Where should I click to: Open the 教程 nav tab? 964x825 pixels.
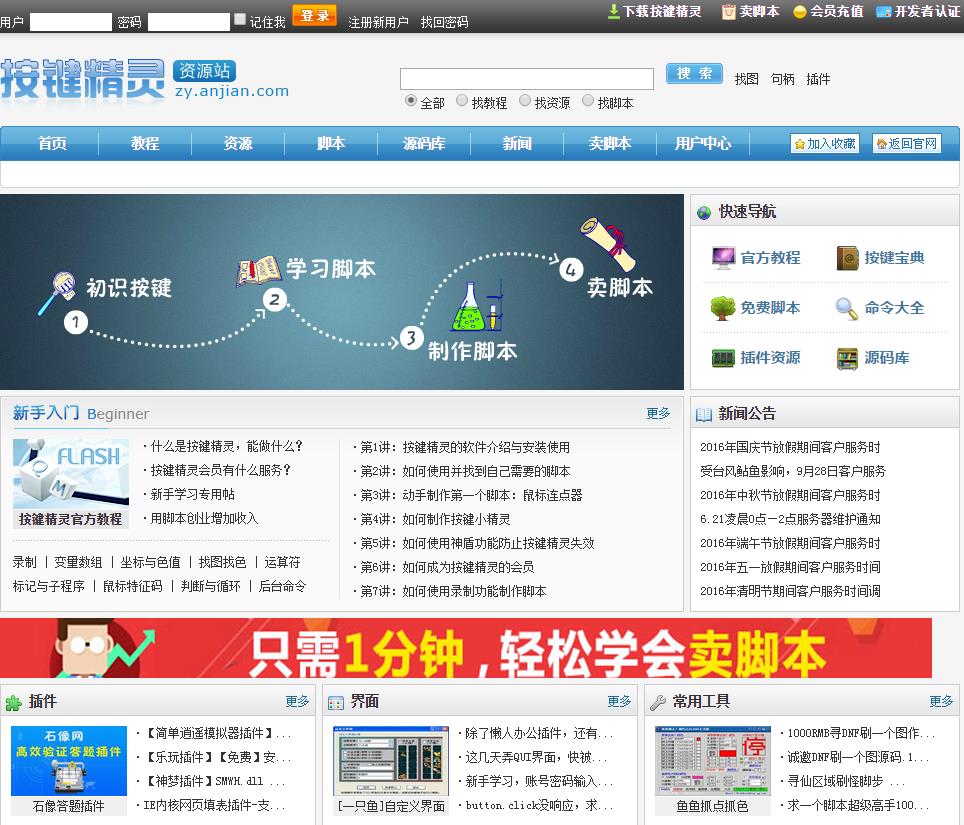coord(145,143)
